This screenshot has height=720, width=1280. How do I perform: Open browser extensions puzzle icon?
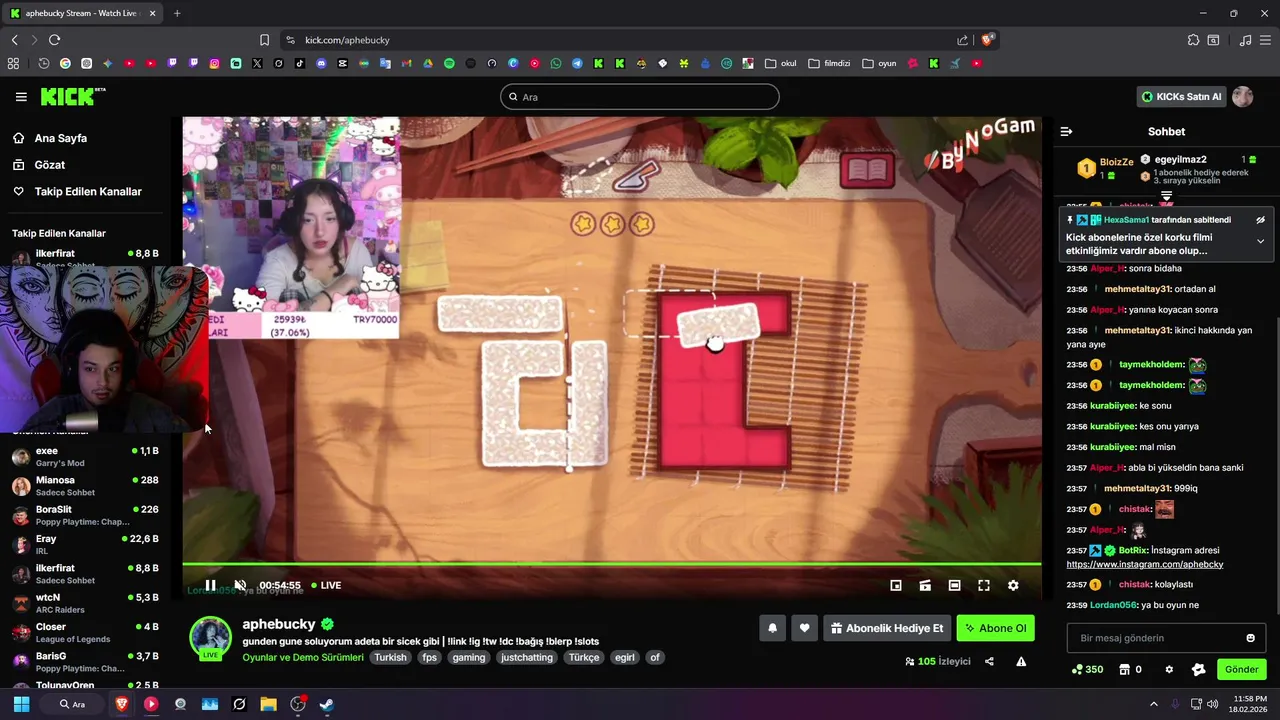click(x=1193, y=40)
